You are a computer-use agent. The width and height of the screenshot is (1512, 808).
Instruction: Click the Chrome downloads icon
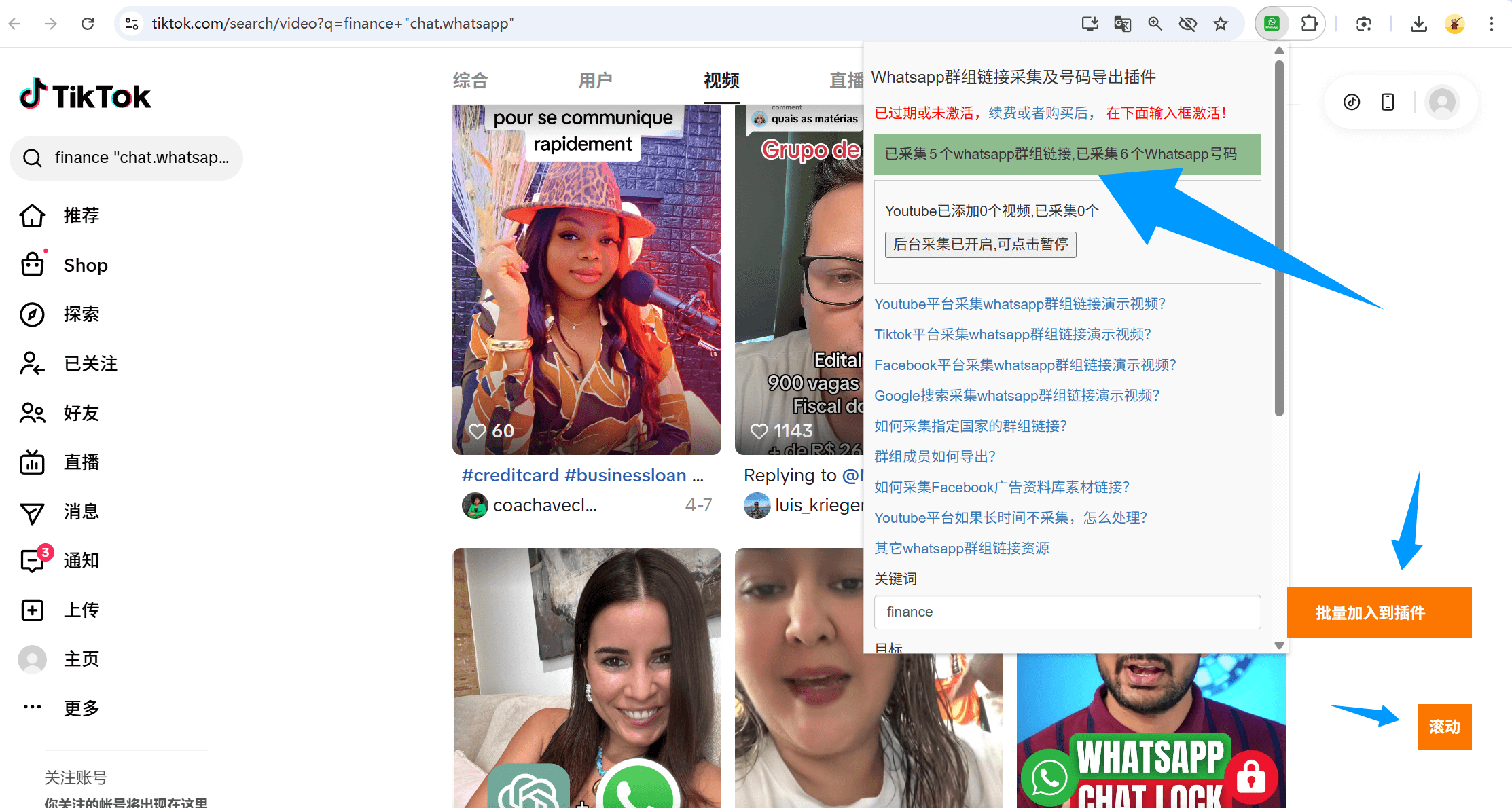point(1418,24)
